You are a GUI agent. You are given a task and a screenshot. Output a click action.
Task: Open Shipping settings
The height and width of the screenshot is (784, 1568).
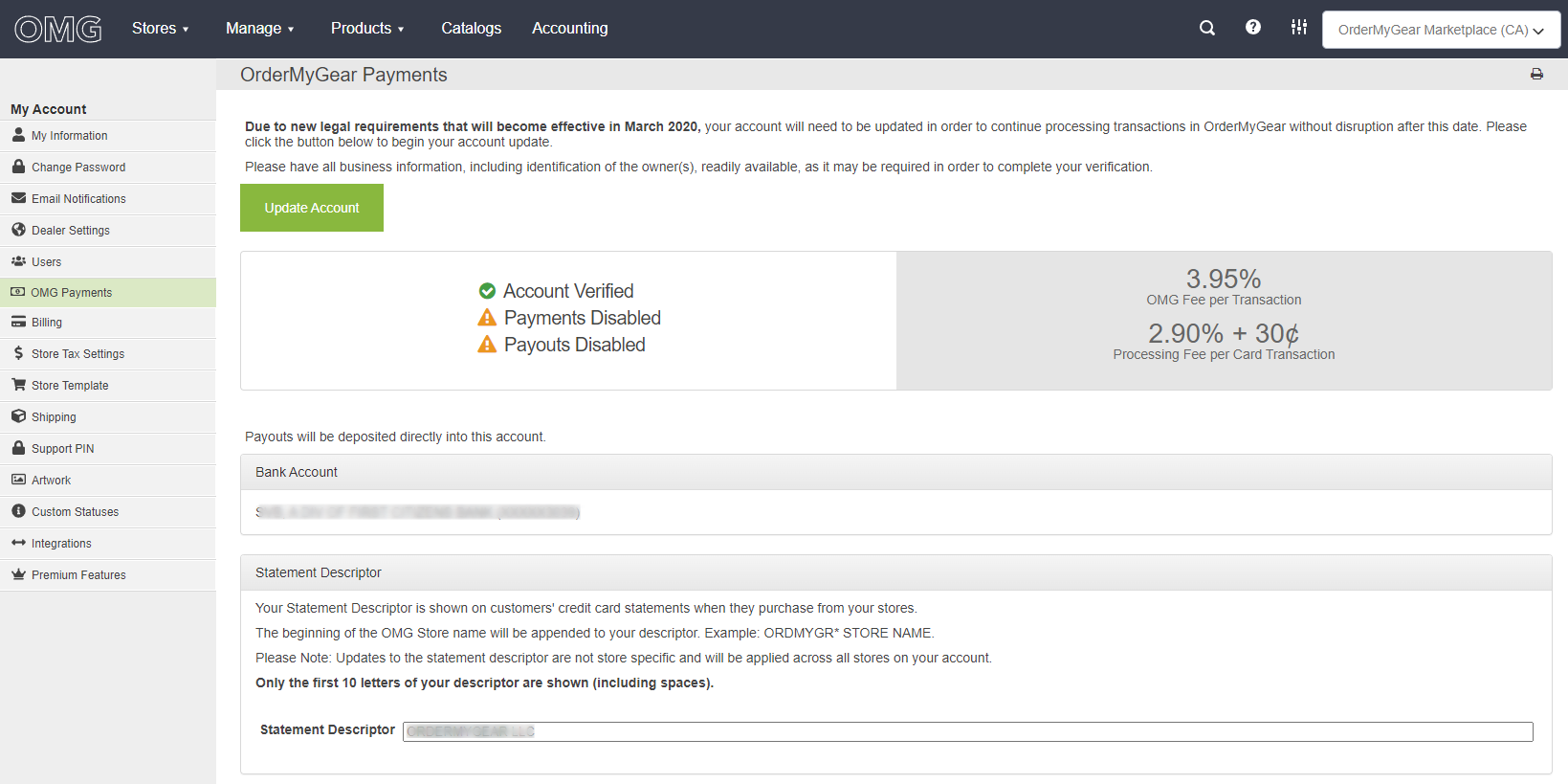[x=108, y=417]
